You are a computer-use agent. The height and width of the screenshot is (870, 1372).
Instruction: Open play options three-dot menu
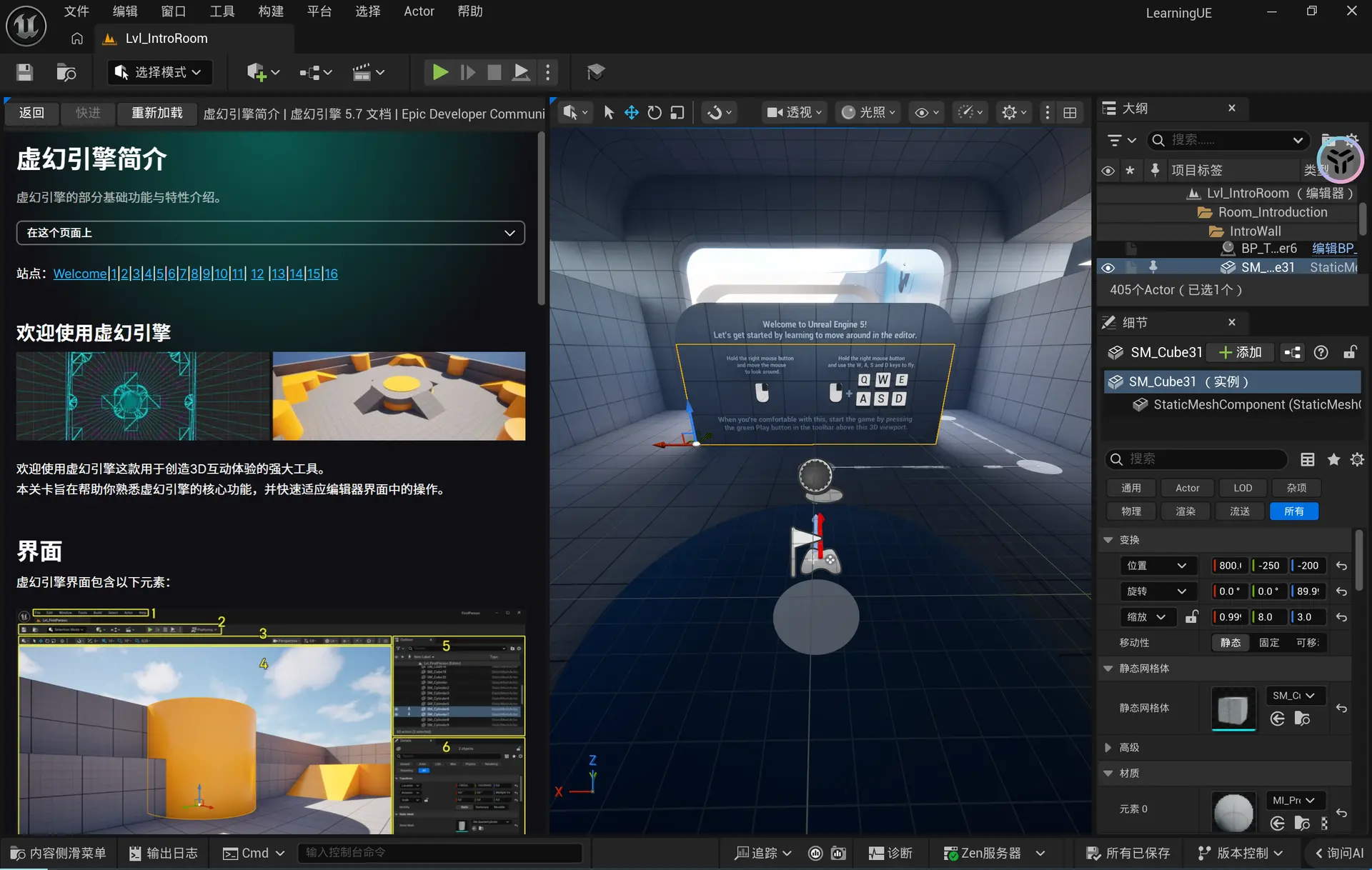click(x=548, y=72)
